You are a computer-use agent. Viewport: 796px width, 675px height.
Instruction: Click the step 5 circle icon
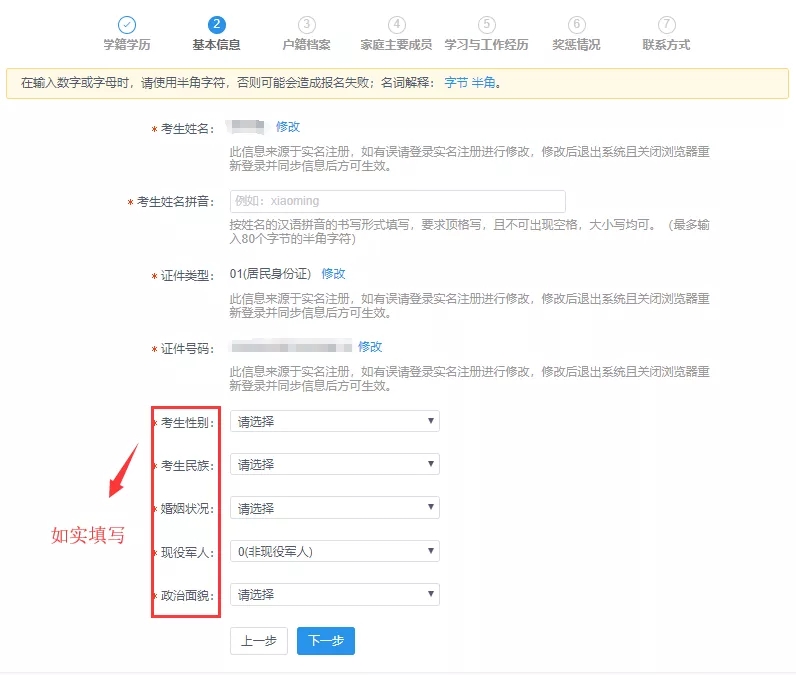486,25
